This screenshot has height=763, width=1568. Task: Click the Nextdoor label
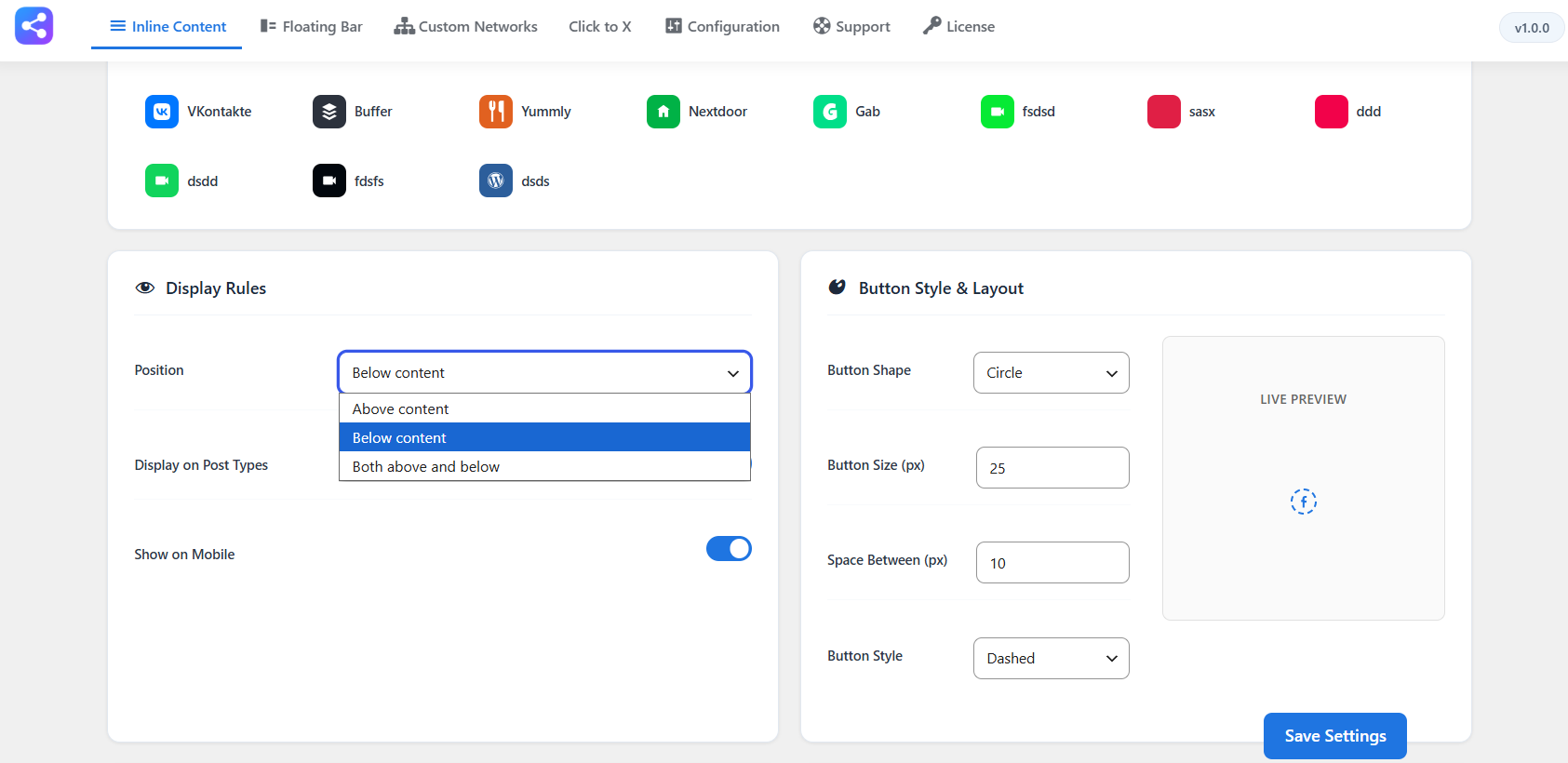(x=717, y=112)
